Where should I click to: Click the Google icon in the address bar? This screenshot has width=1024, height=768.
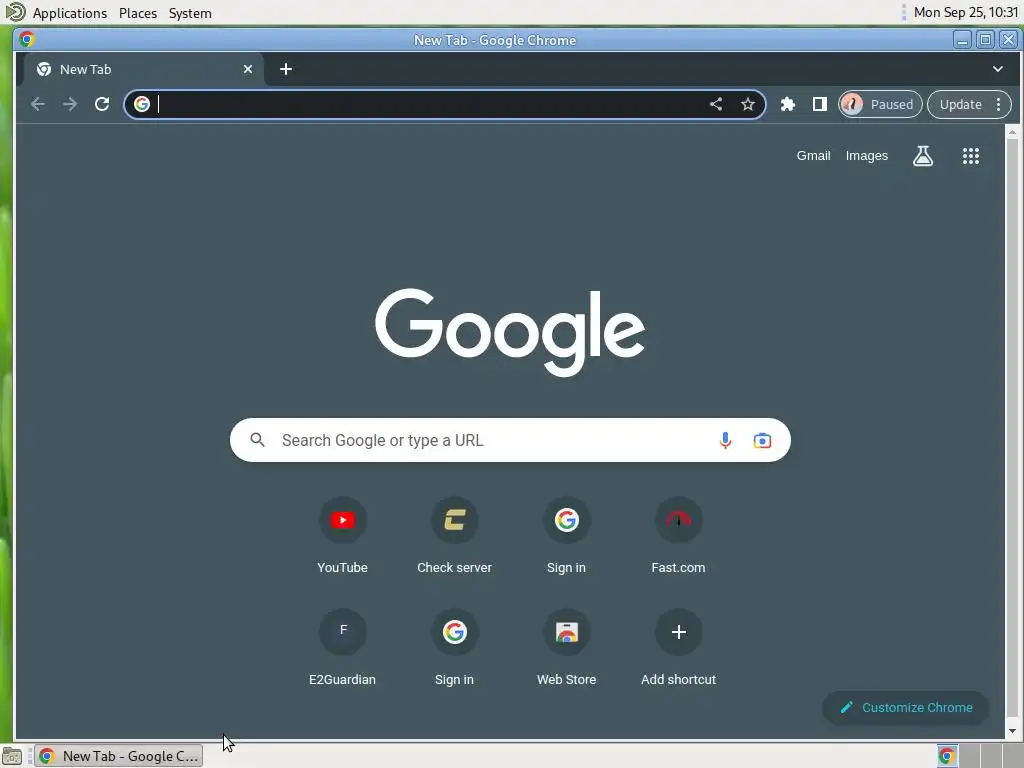142,104
